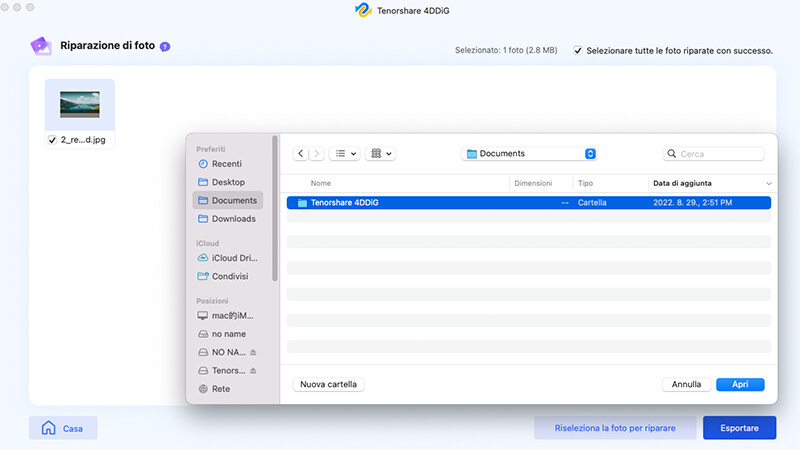The width and height of the screenshot is (800, 450).
Task: Go forward with the right chevron button
Action: click(317, 154)
